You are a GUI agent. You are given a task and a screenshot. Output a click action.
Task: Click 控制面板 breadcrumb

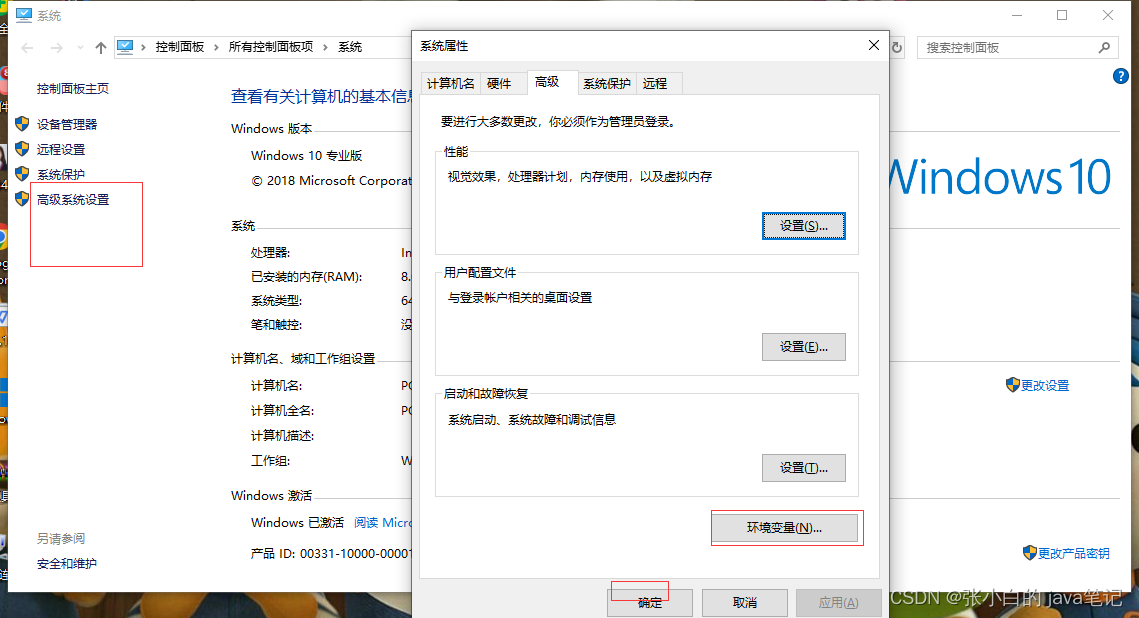[x=179, y=46]
